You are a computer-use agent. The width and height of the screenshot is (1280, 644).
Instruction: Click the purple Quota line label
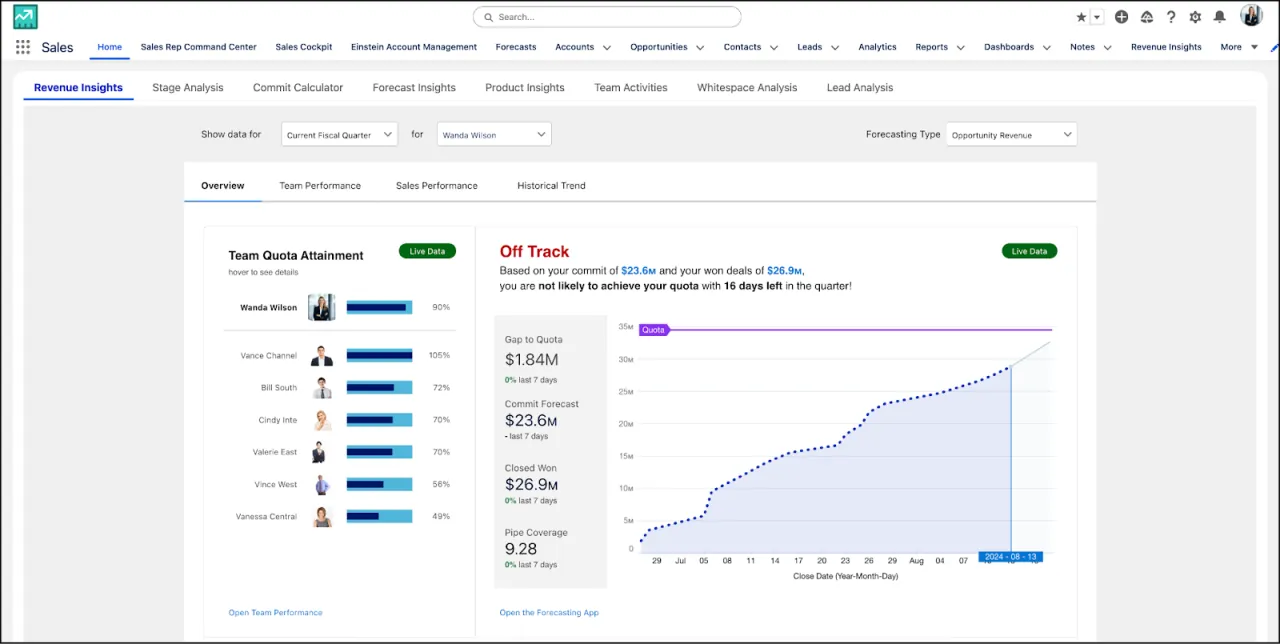(654, 330)
